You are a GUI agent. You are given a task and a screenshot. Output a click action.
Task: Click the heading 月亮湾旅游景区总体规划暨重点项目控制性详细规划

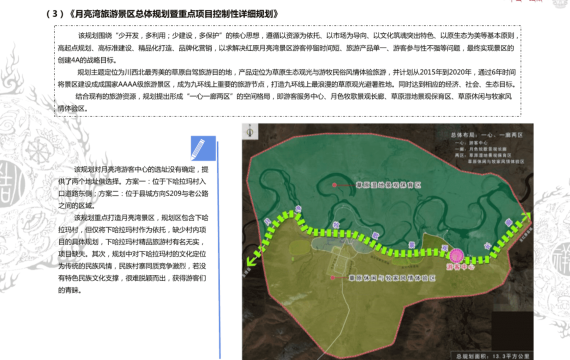(x=174, y=14)
